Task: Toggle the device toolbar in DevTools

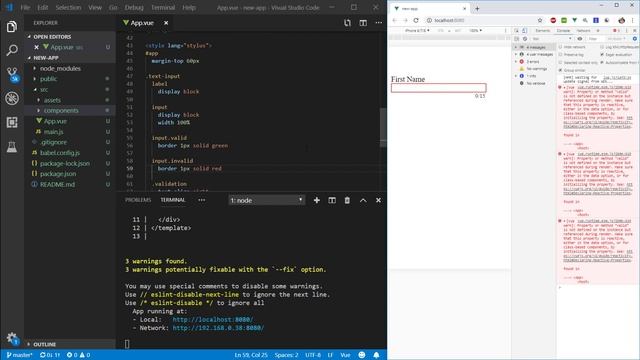Action: [x=524, y=31]
